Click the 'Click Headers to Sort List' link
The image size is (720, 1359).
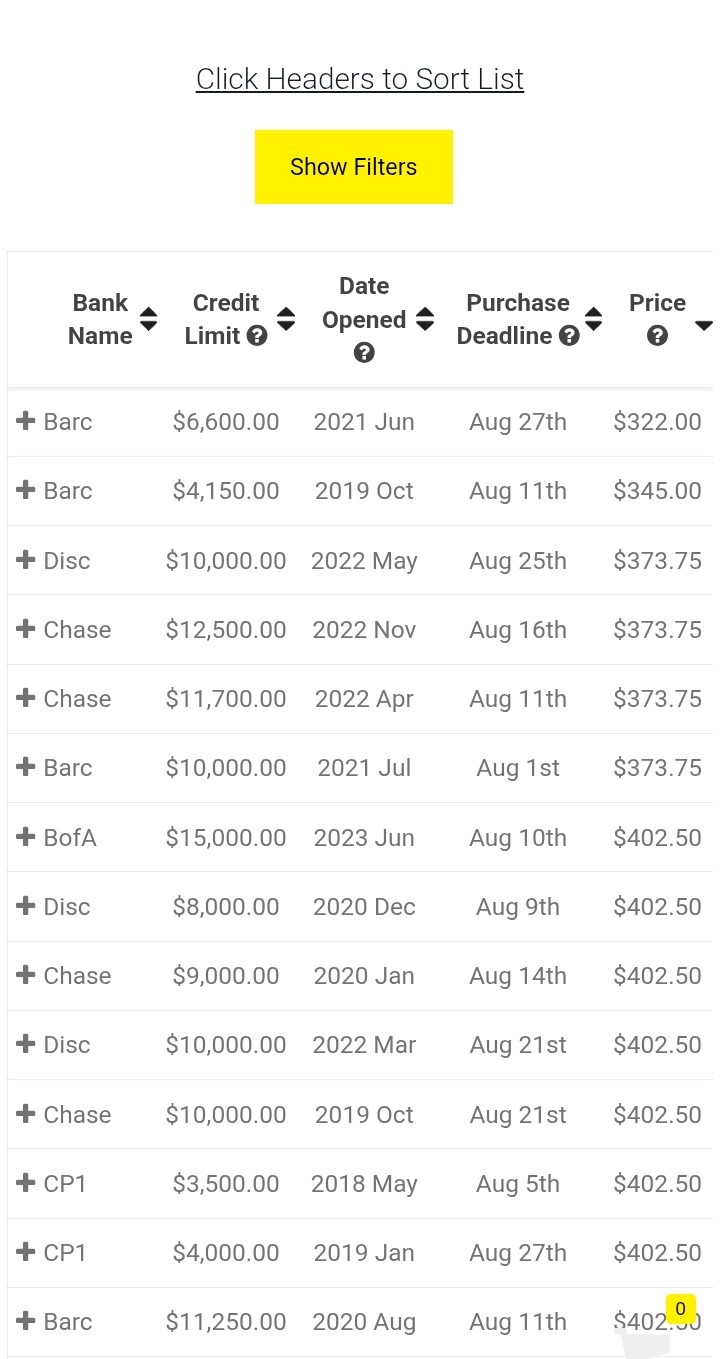360,79
